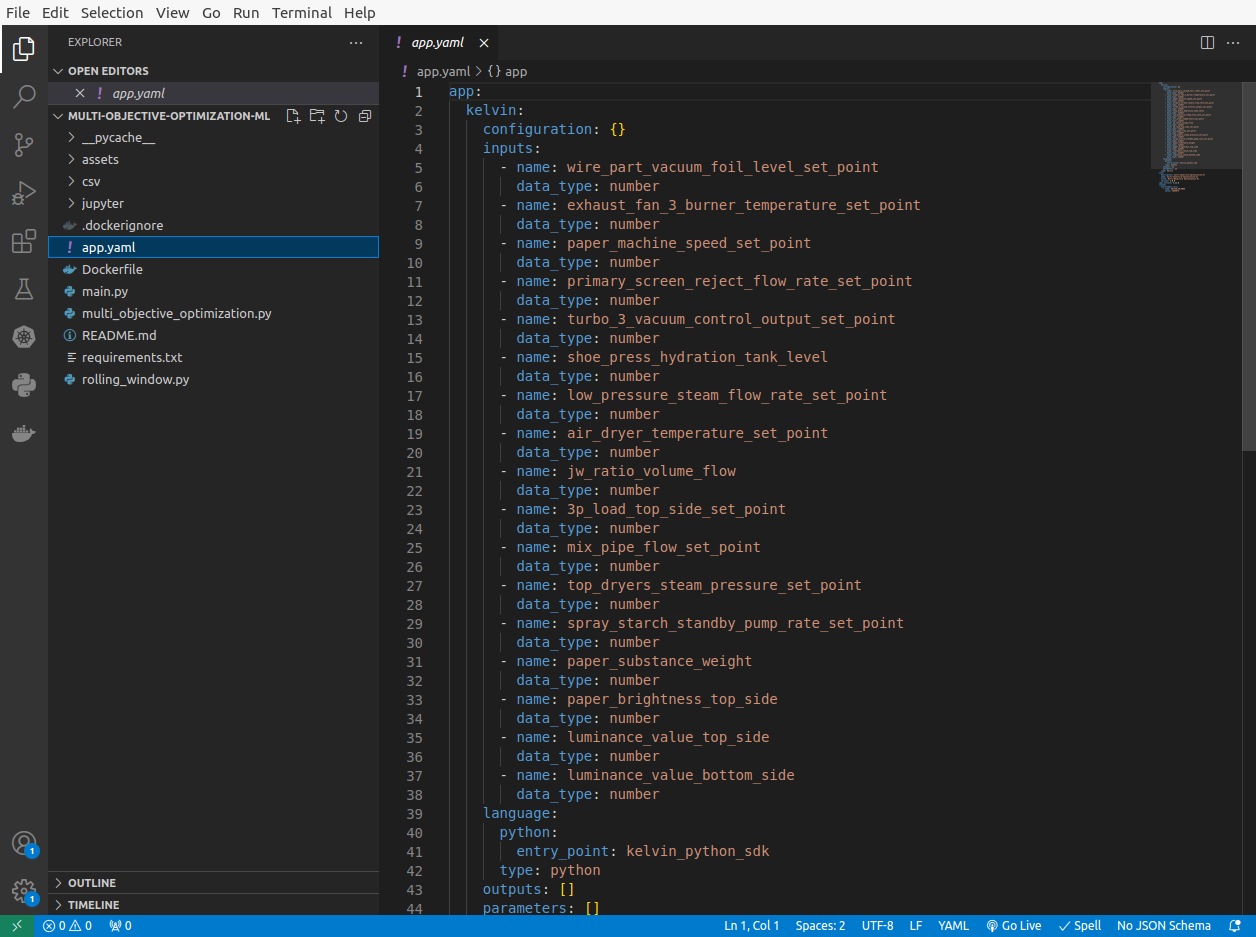Open the Extensions view
This screenshot has height=937, width=1256.
point(24,241)
